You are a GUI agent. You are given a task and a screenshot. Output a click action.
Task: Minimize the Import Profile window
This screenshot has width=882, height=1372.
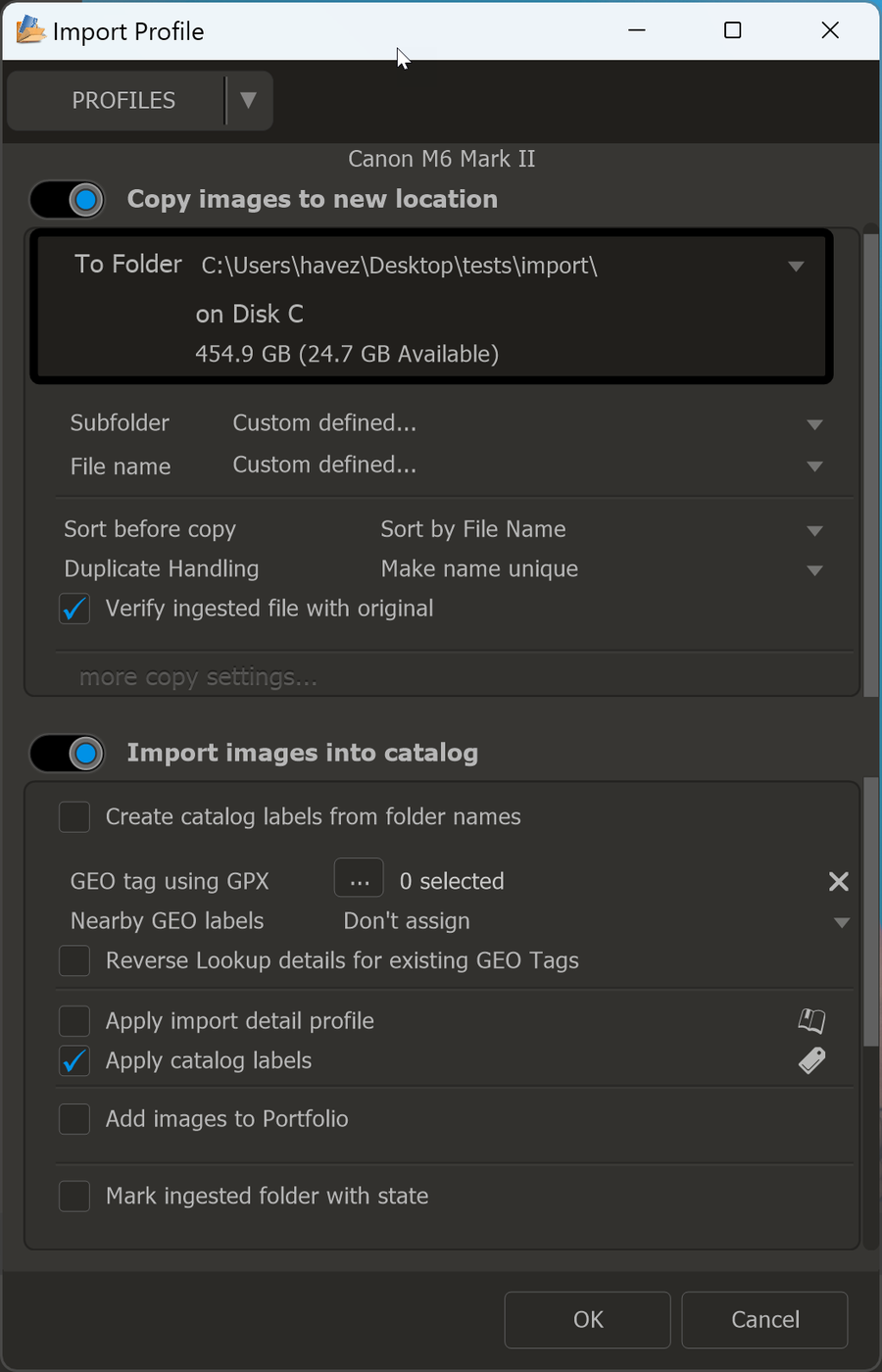637,30
